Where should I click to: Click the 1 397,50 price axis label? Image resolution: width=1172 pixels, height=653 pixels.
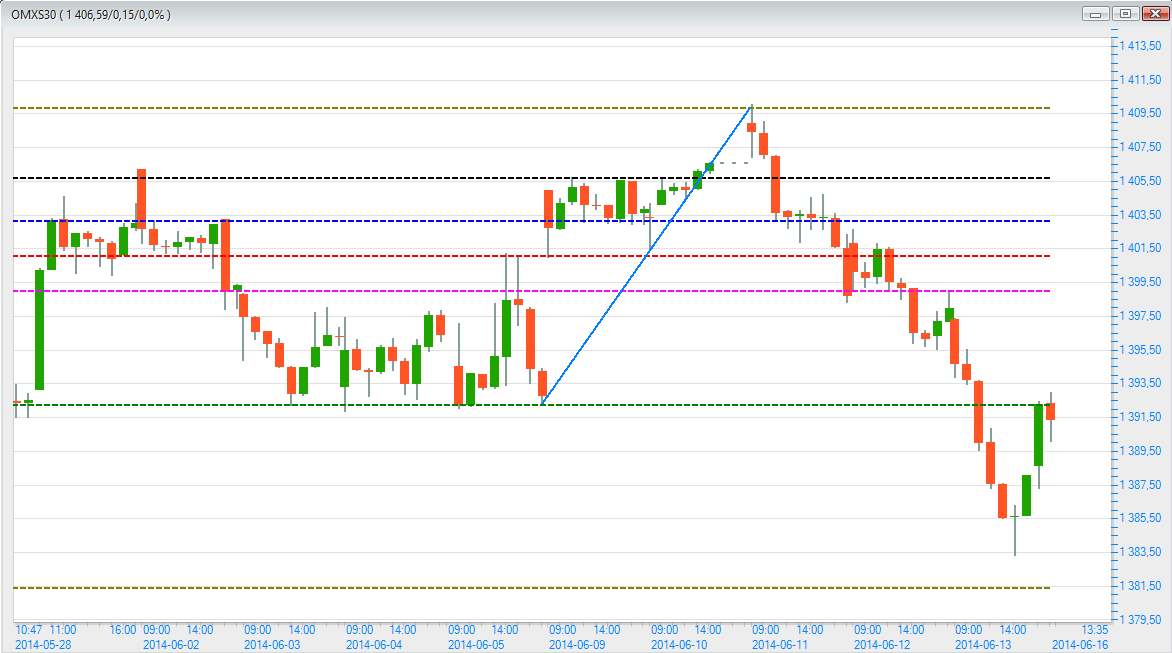pos(1140,316)
